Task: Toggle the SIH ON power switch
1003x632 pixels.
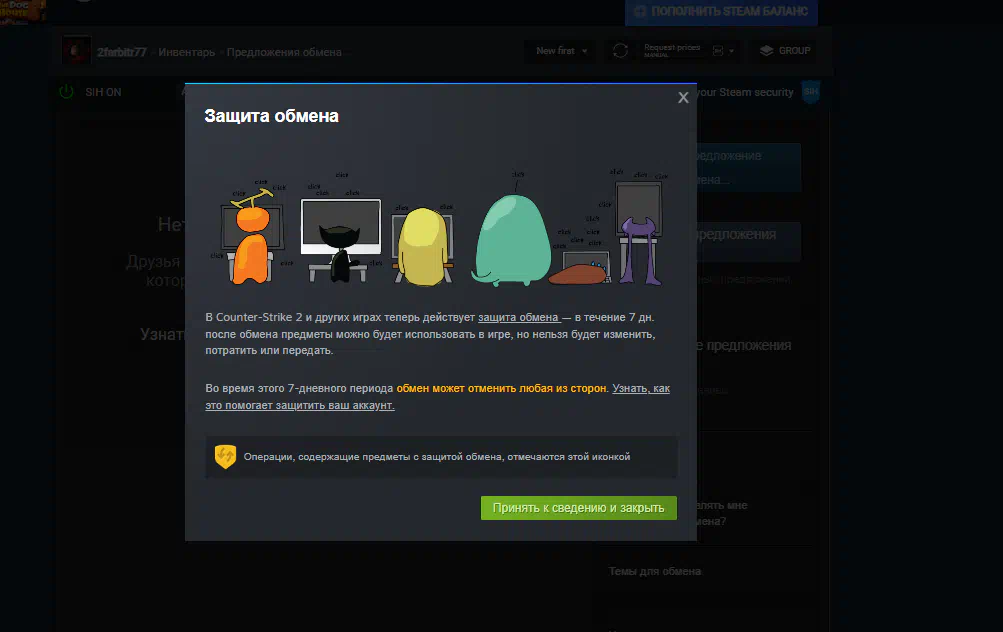Action: [67, 92]
